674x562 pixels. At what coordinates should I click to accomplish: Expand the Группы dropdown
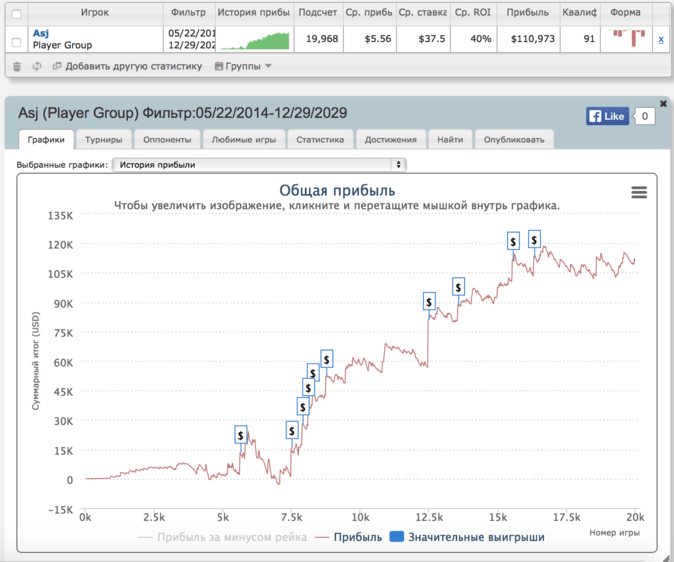pos(242,66)
